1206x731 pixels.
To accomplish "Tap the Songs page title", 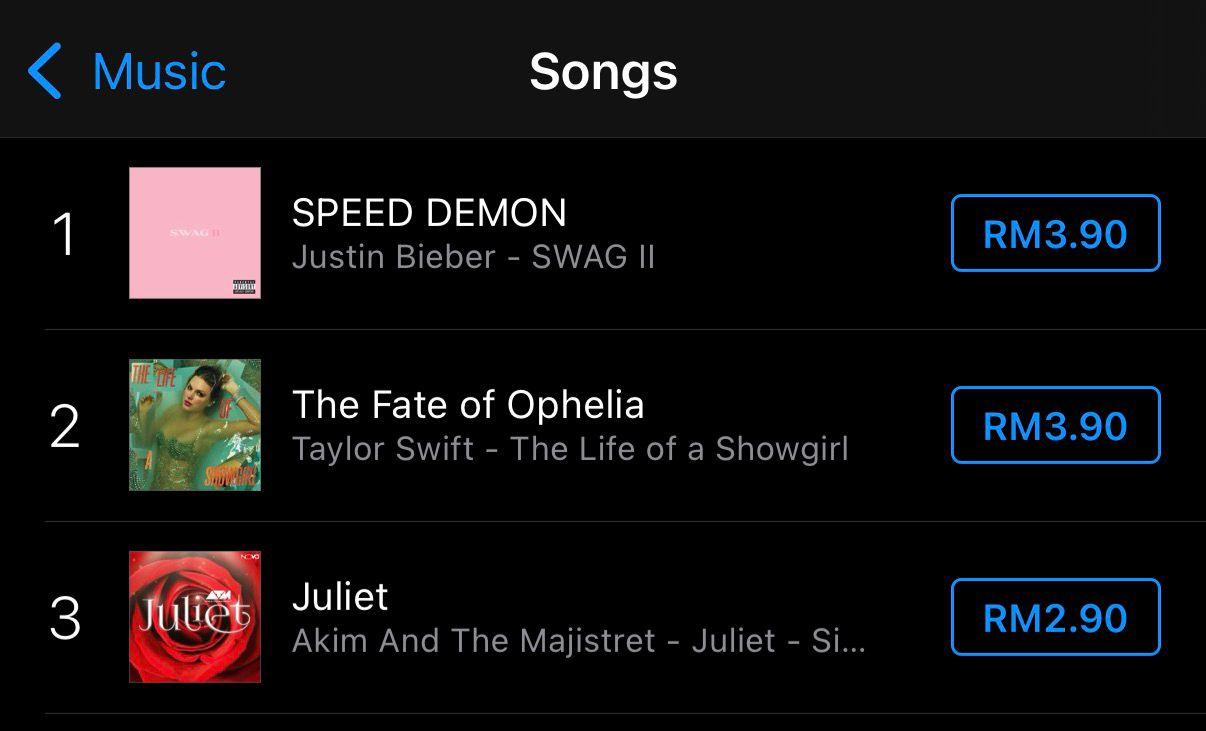I will [603, 72].
